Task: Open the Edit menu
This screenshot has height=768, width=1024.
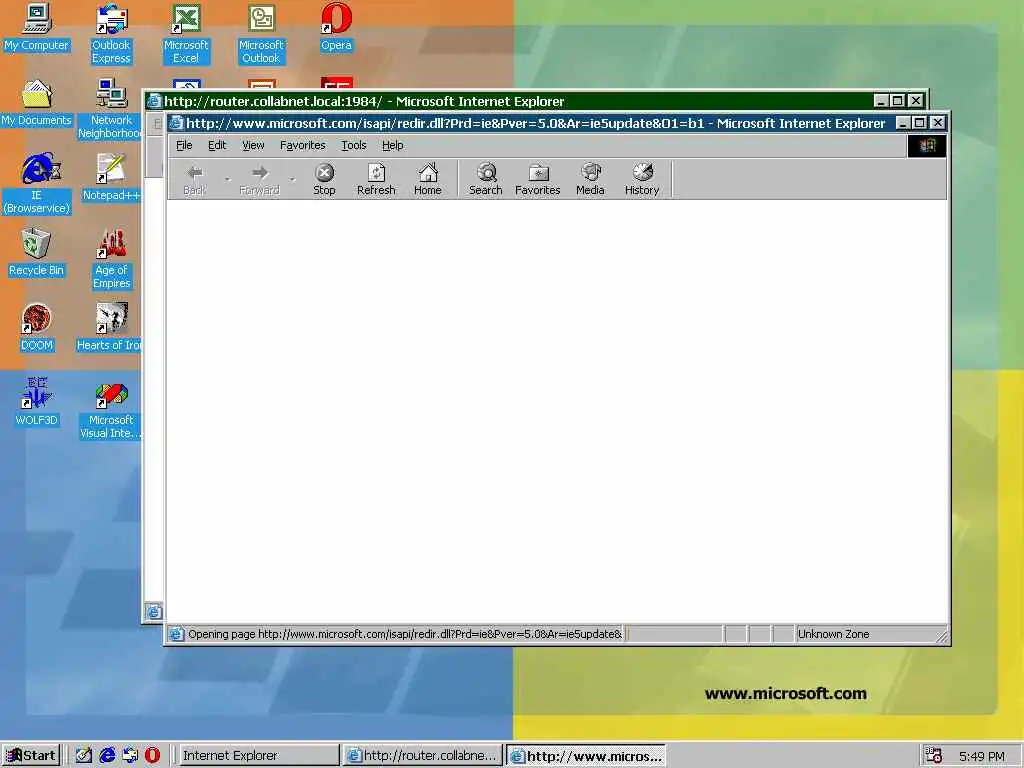Action: pos(217,145)
